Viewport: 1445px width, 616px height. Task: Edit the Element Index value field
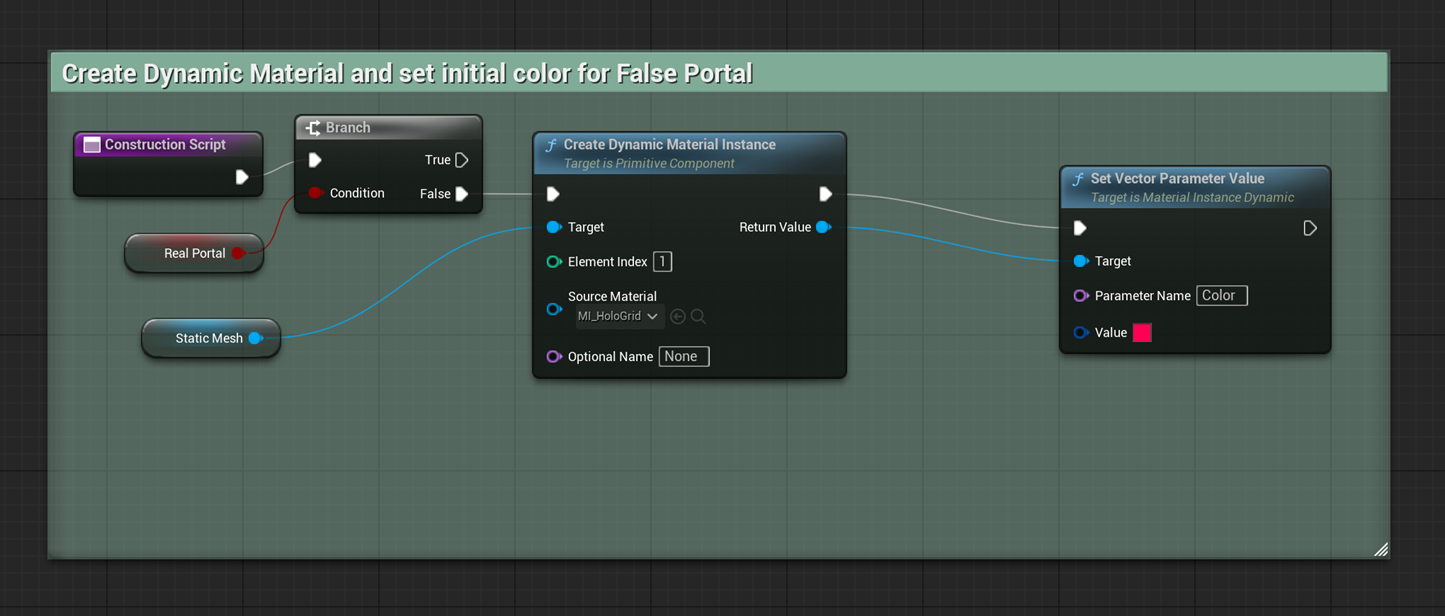click(662, 262)
